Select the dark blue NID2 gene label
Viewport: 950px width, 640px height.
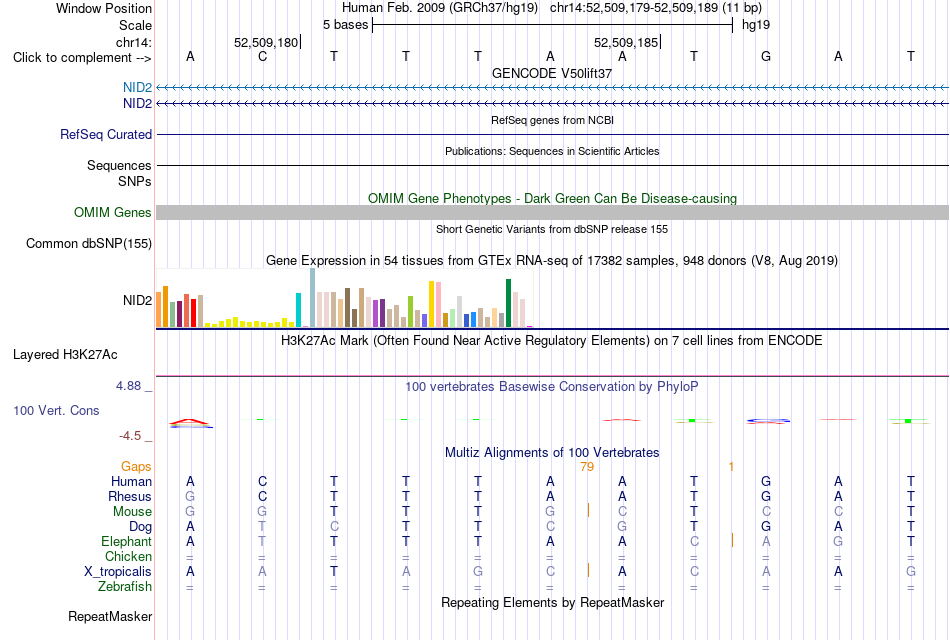138,104
